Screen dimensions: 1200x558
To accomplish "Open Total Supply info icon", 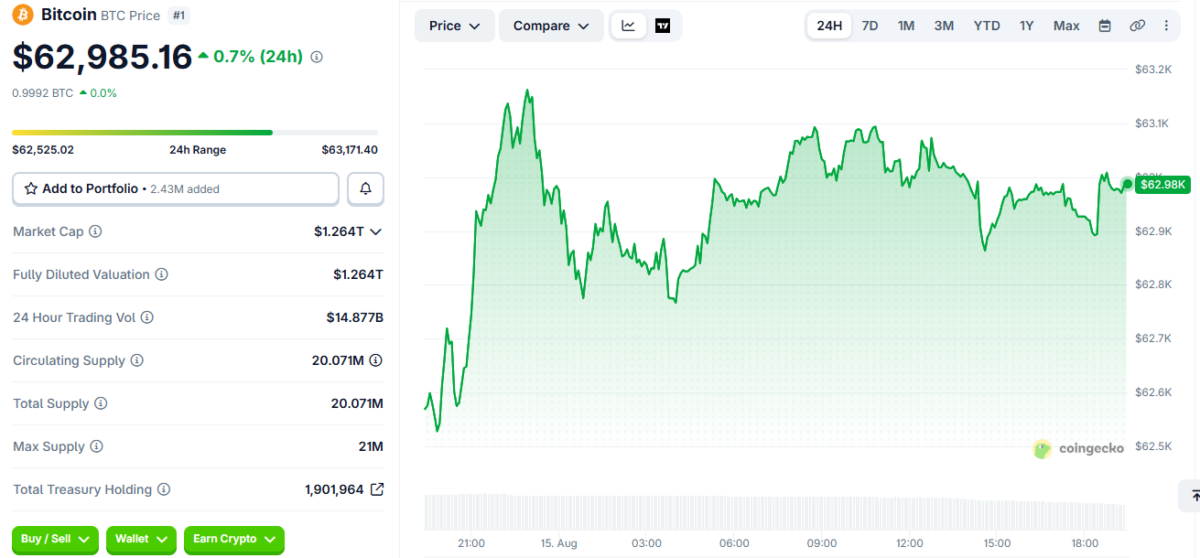I will [x=101, y=403].
